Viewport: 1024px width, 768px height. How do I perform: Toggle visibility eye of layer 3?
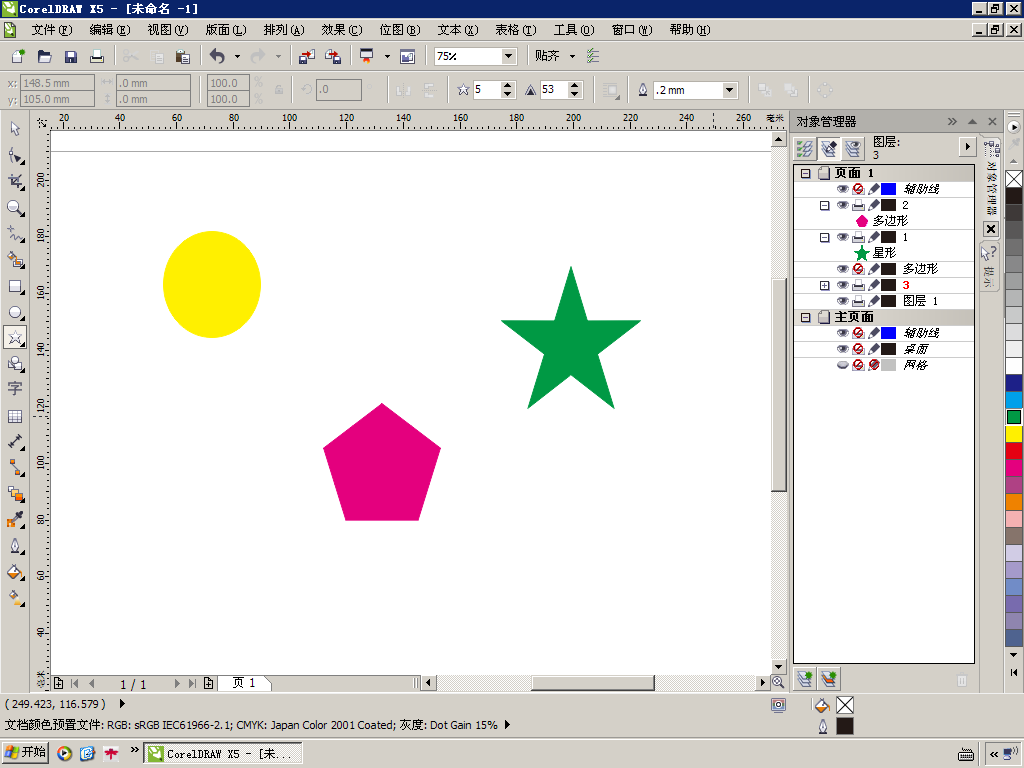(x=842, y=285)
